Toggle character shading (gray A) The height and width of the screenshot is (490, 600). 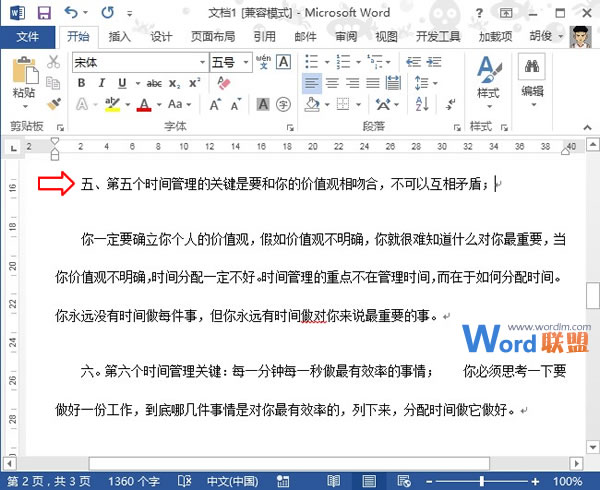pyautogui.click(x=263, y=104)
